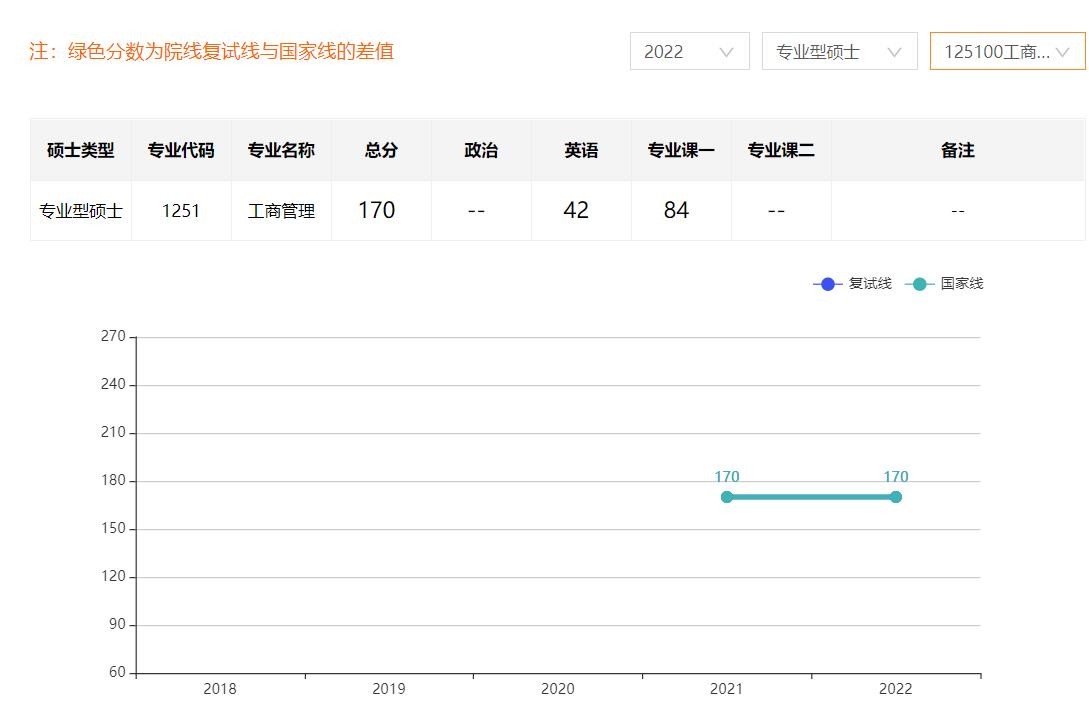Click the 备注 column header
The width and height of the screenshot is (1089, 724).
pos(957,150)
